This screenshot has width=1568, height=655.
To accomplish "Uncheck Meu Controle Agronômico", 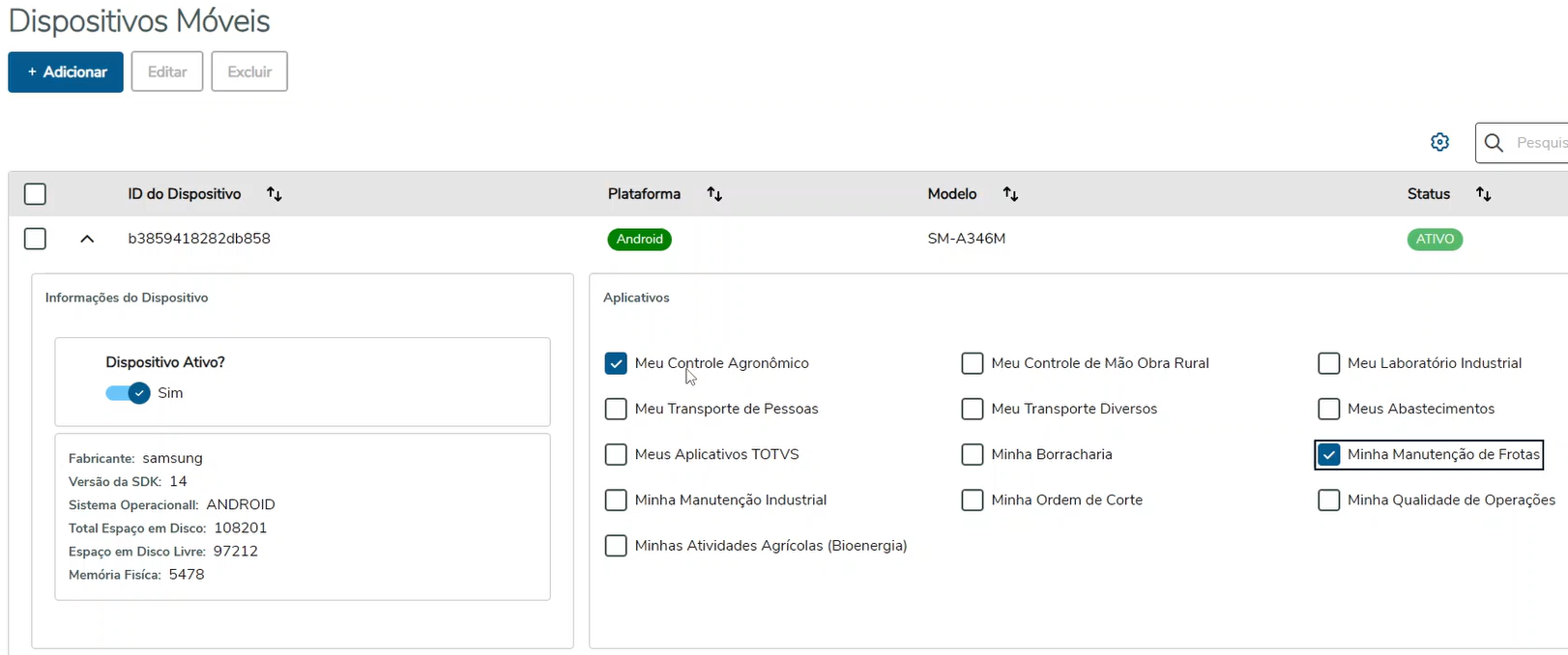I will pos(616,363).
